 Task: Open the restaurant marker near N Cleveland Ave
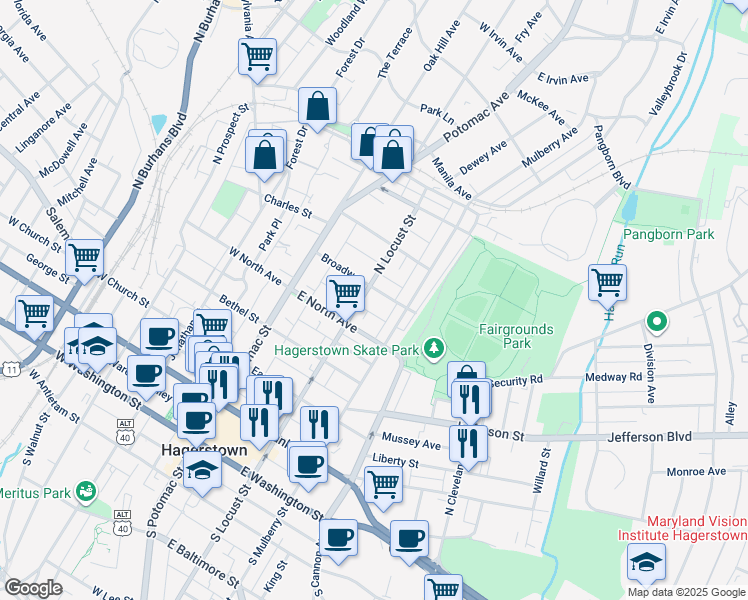point(467,442)
